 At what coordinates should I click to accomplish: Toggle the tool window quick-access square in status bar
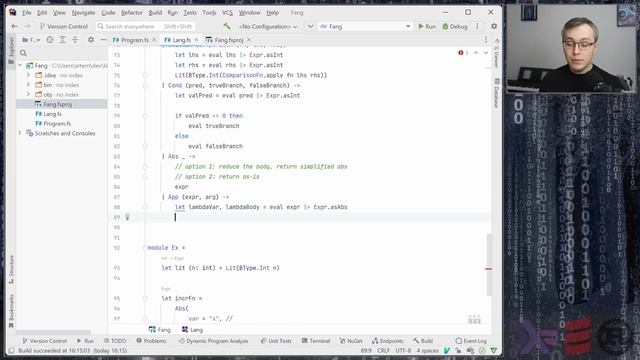[11, 350]
